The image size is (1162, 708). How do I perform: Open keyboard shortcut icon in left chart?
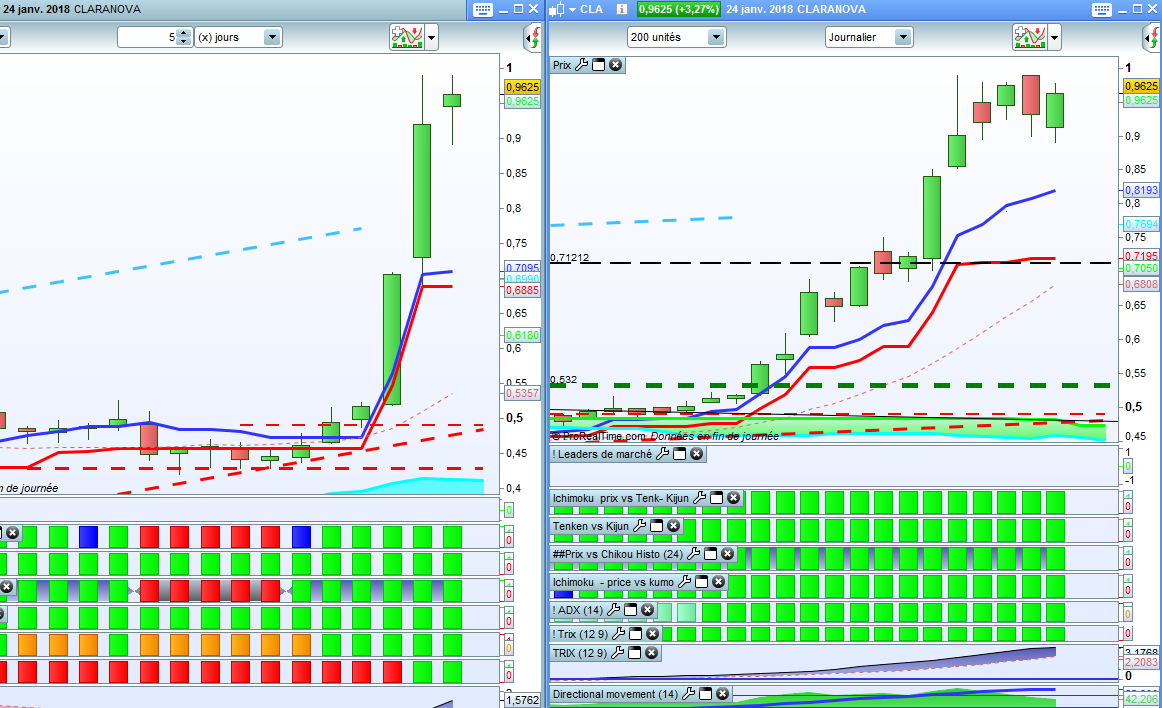point(482,10)
